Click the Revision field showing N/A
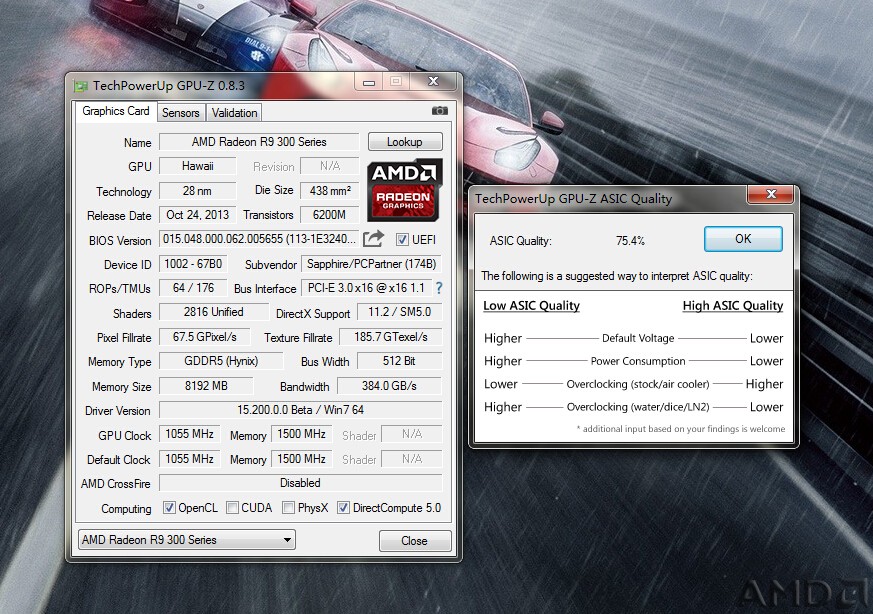This screenshot has width=873, height=614. click(330, 166)
